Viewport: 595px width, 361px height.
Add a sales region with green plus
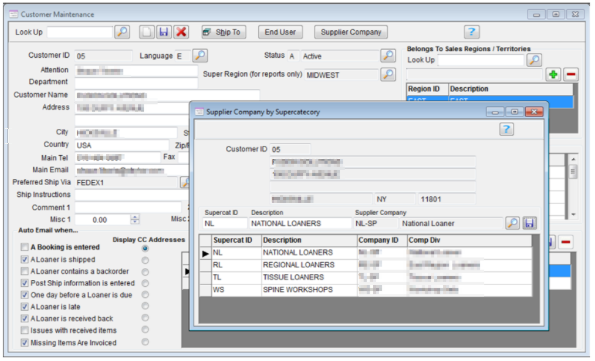pyautogui.click(x=553, y=74)
